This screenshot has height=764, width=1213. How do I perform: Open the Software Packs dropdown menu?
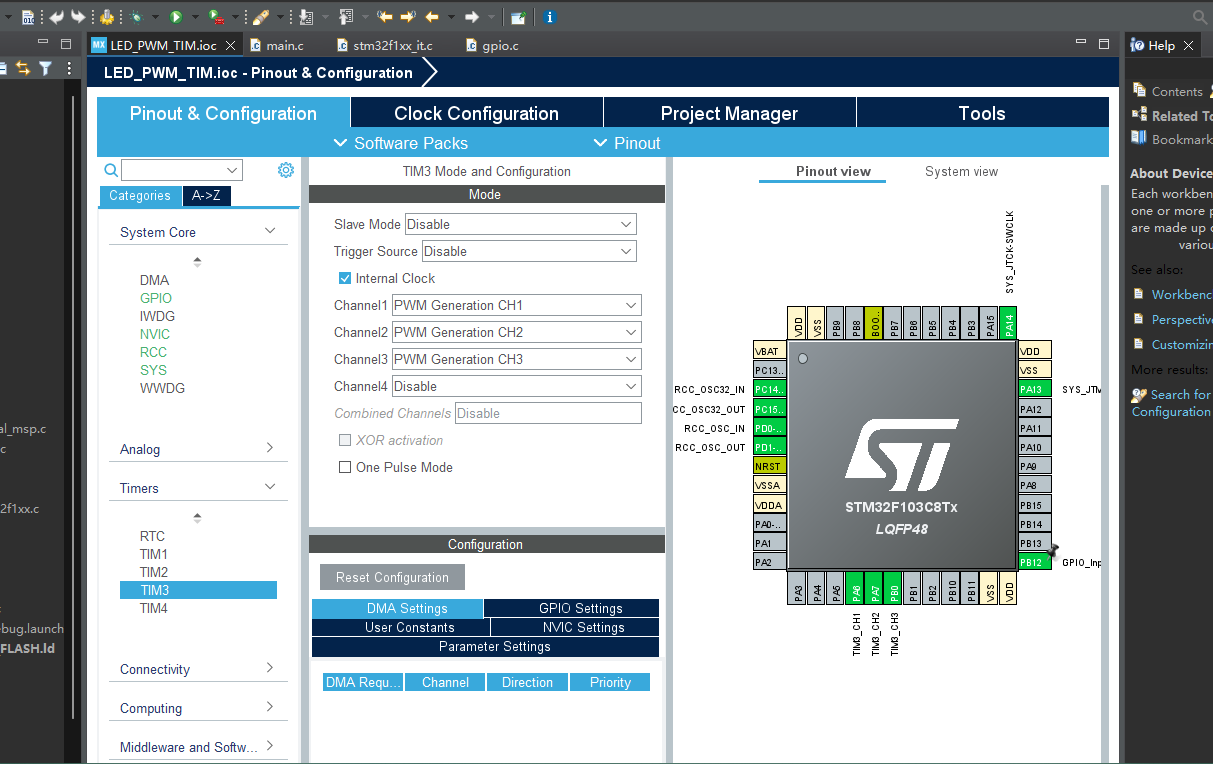400,143
